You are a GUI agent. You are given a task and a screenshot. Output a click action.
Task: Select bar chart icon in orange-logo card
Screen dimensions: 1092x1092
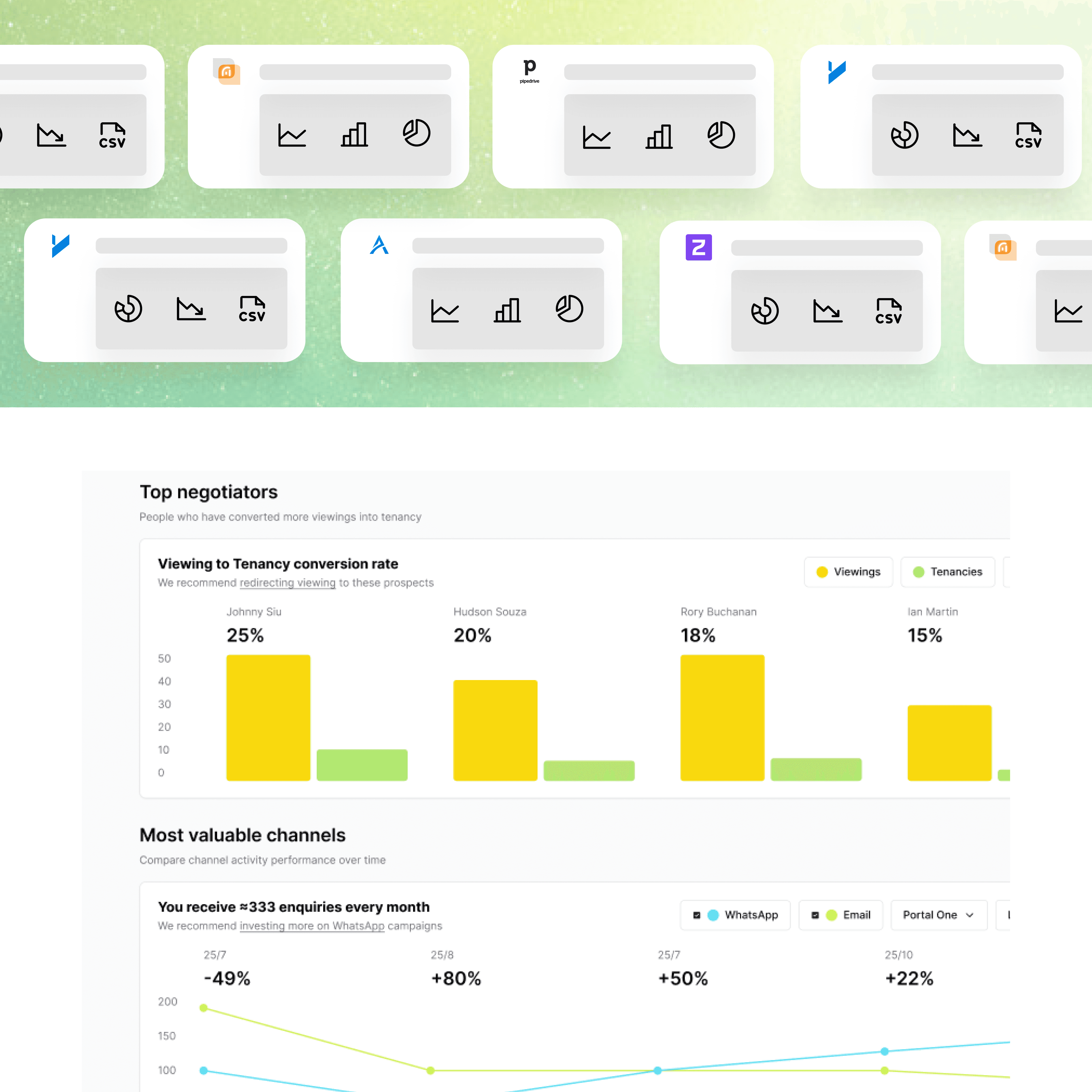[354, 135]
